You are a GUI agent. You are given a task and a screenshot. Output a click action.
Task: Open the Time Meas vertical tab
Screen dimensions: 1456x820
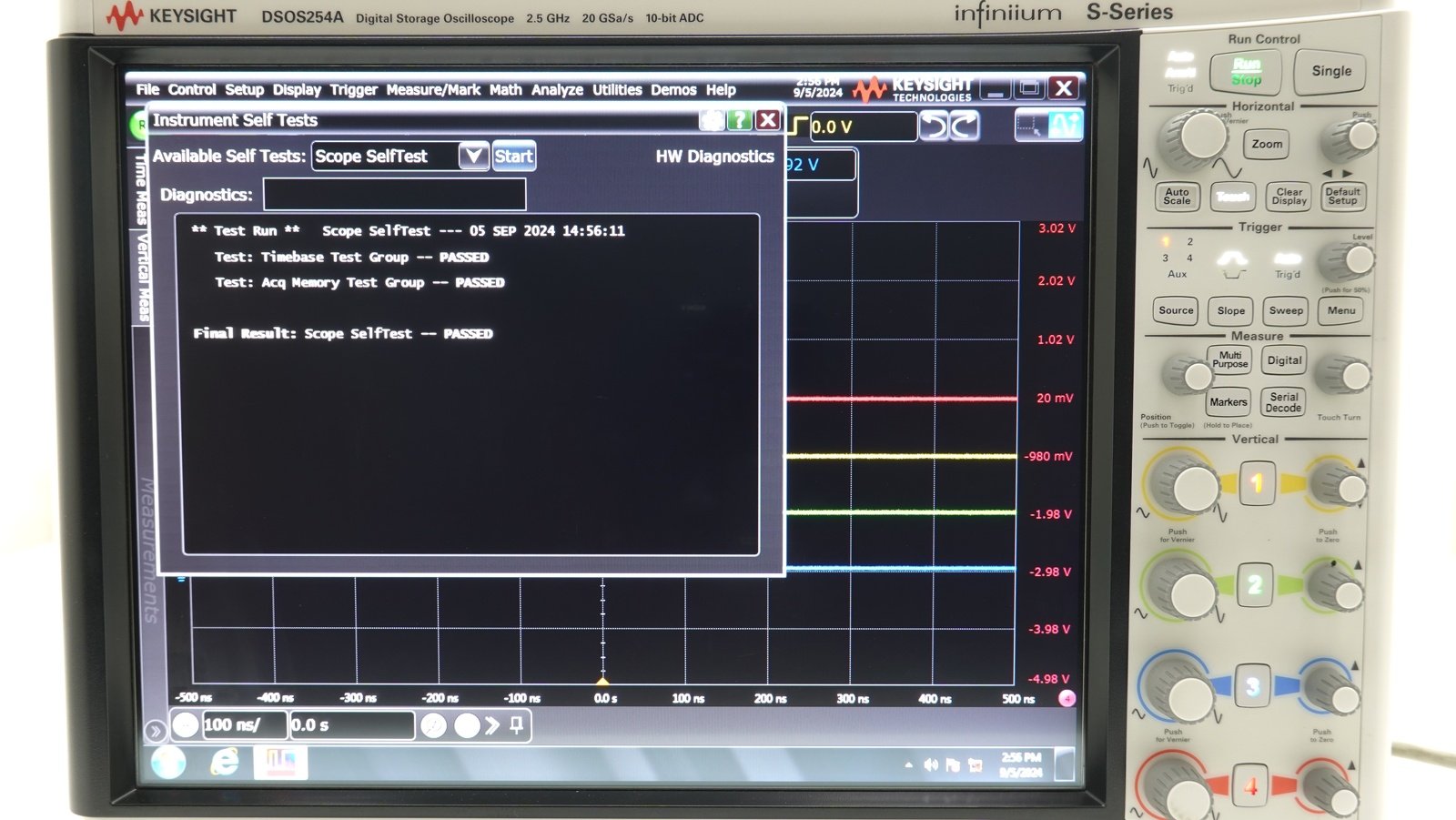141,189
